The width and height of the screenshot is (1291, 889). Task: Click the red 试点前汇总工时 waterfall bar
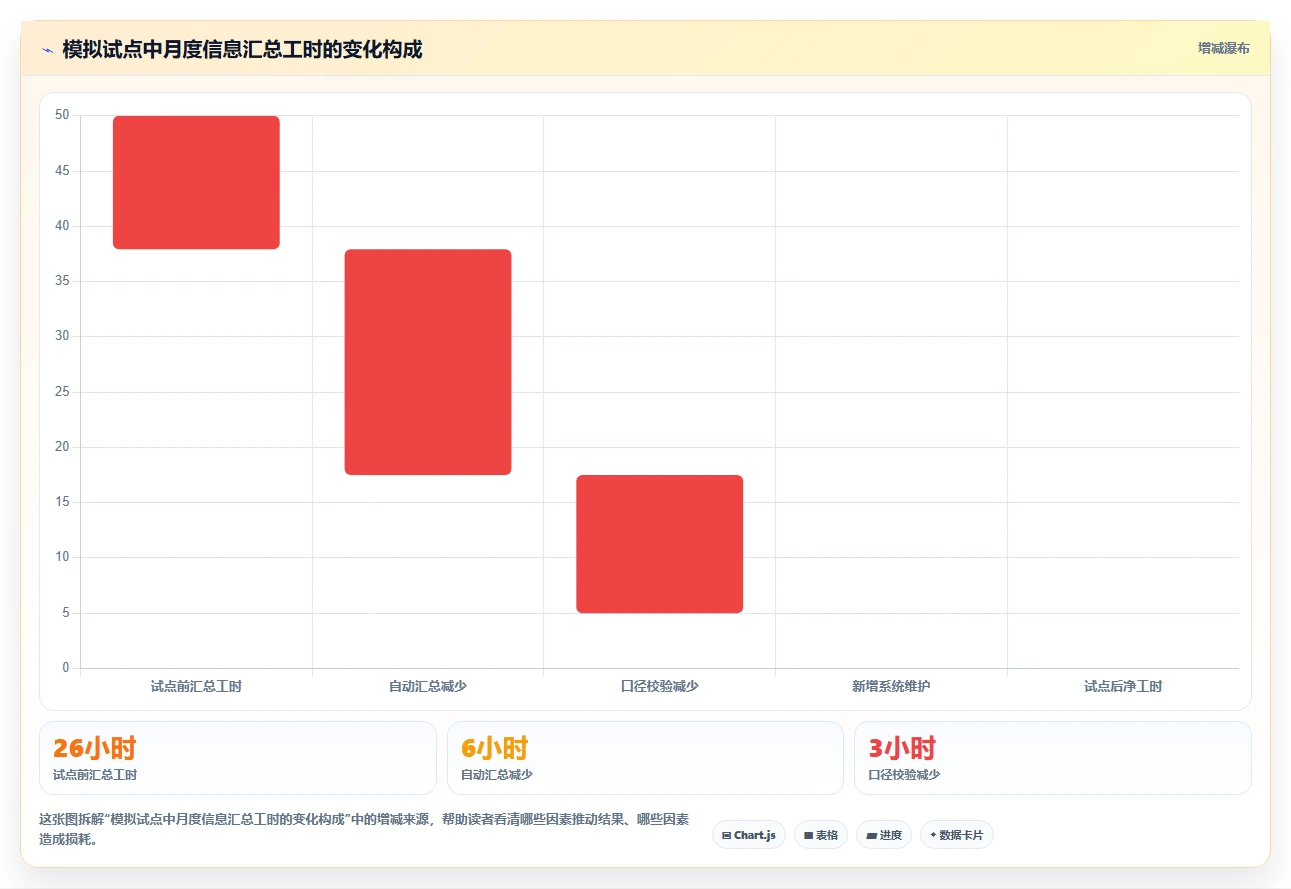pyautogui.click(x=196, y=182)
